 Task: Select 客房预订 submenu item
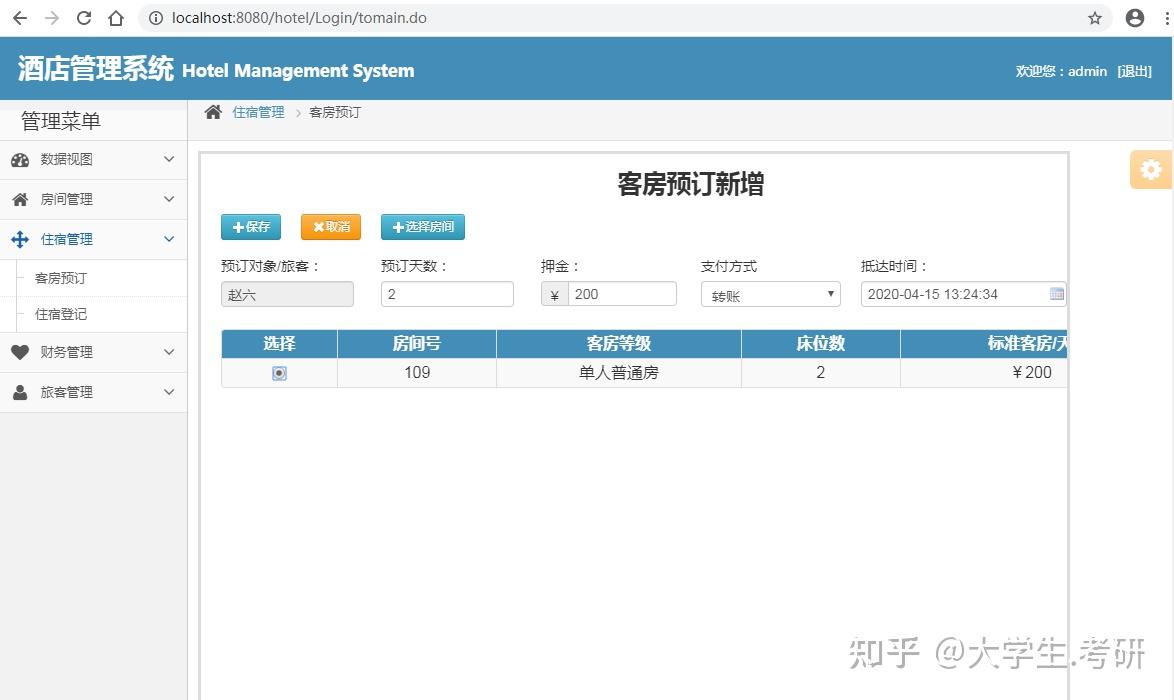coord(61,279)
